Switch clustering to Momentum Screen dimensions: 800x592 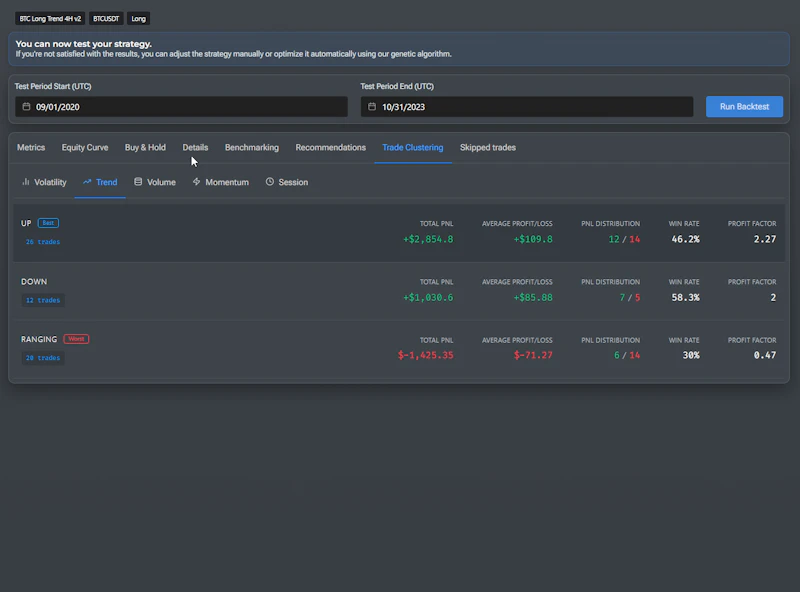pos(220,182)
